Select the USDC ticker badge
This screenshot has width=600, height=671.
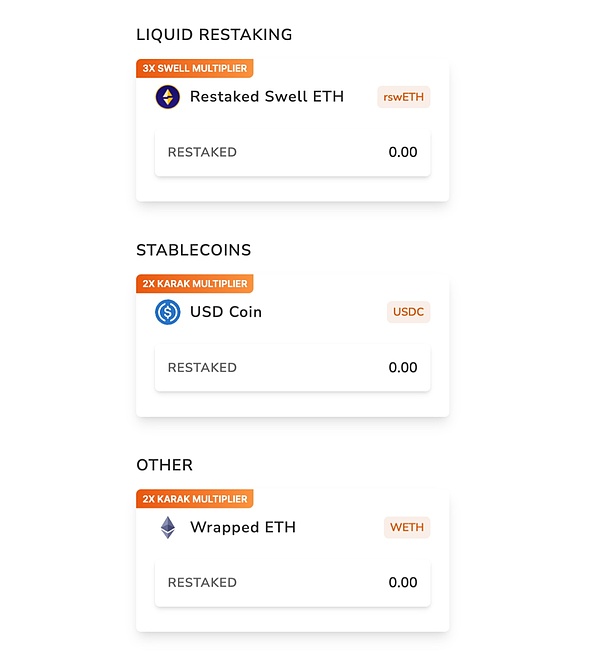(x=408, y=312)
